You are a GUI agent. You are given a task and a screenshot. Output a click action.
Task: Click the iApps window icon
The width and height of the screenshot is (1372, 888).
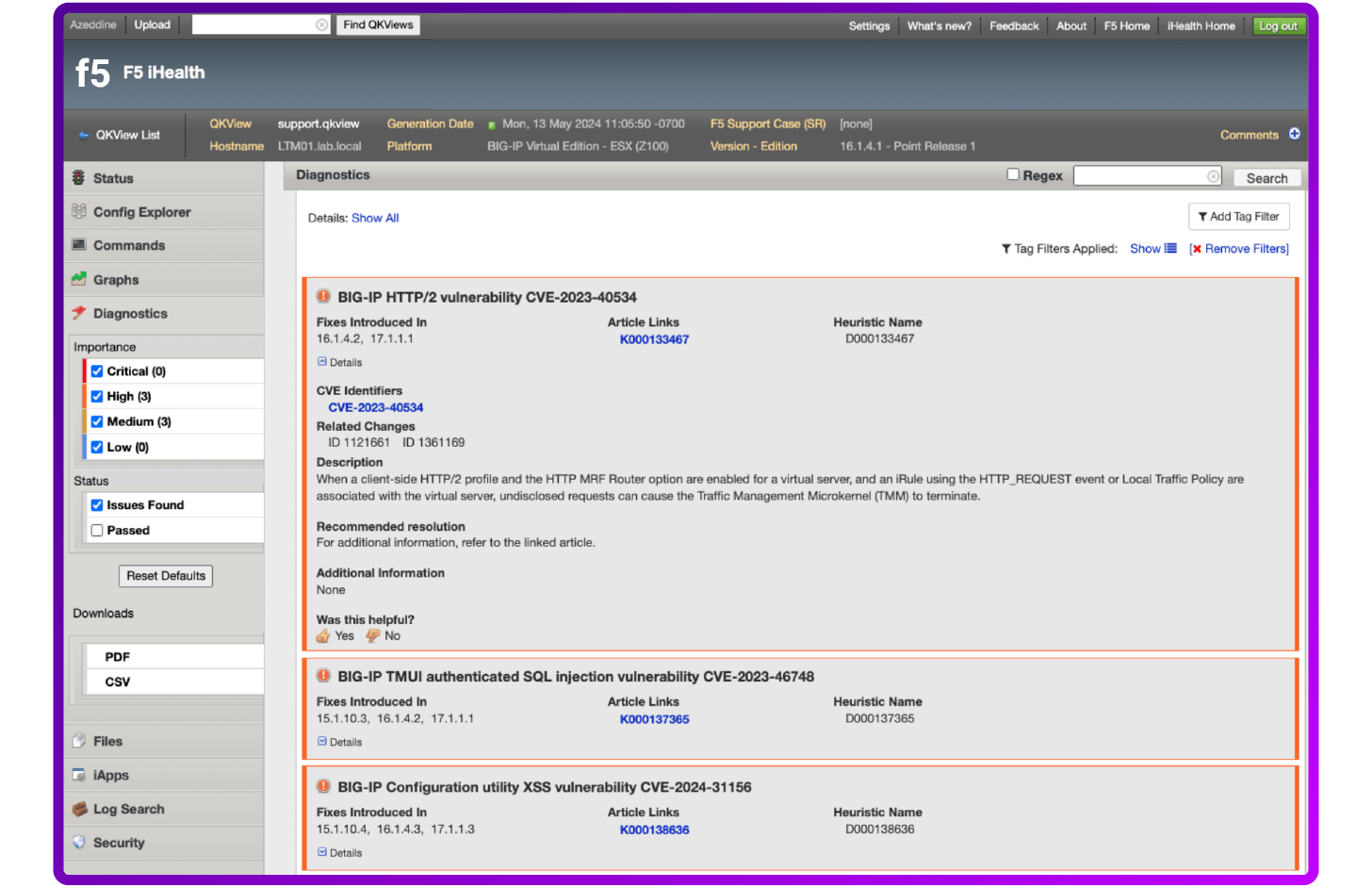79,775
